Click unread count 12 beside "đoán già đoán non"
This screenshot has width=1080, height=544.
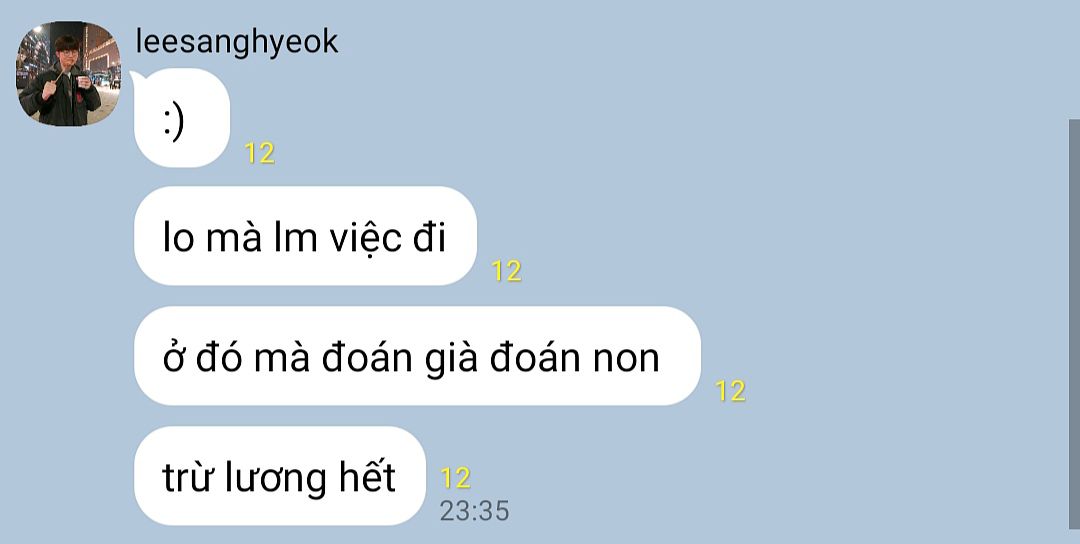point(730,391)
